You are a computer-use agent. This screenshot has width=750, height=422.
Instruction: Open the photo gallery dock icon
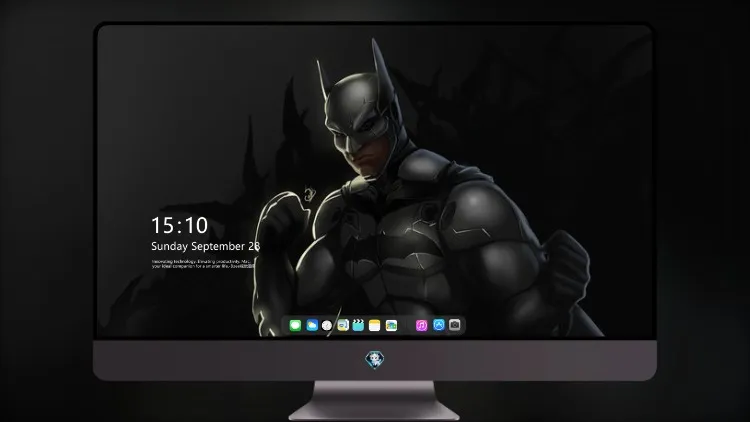point(391,325)
